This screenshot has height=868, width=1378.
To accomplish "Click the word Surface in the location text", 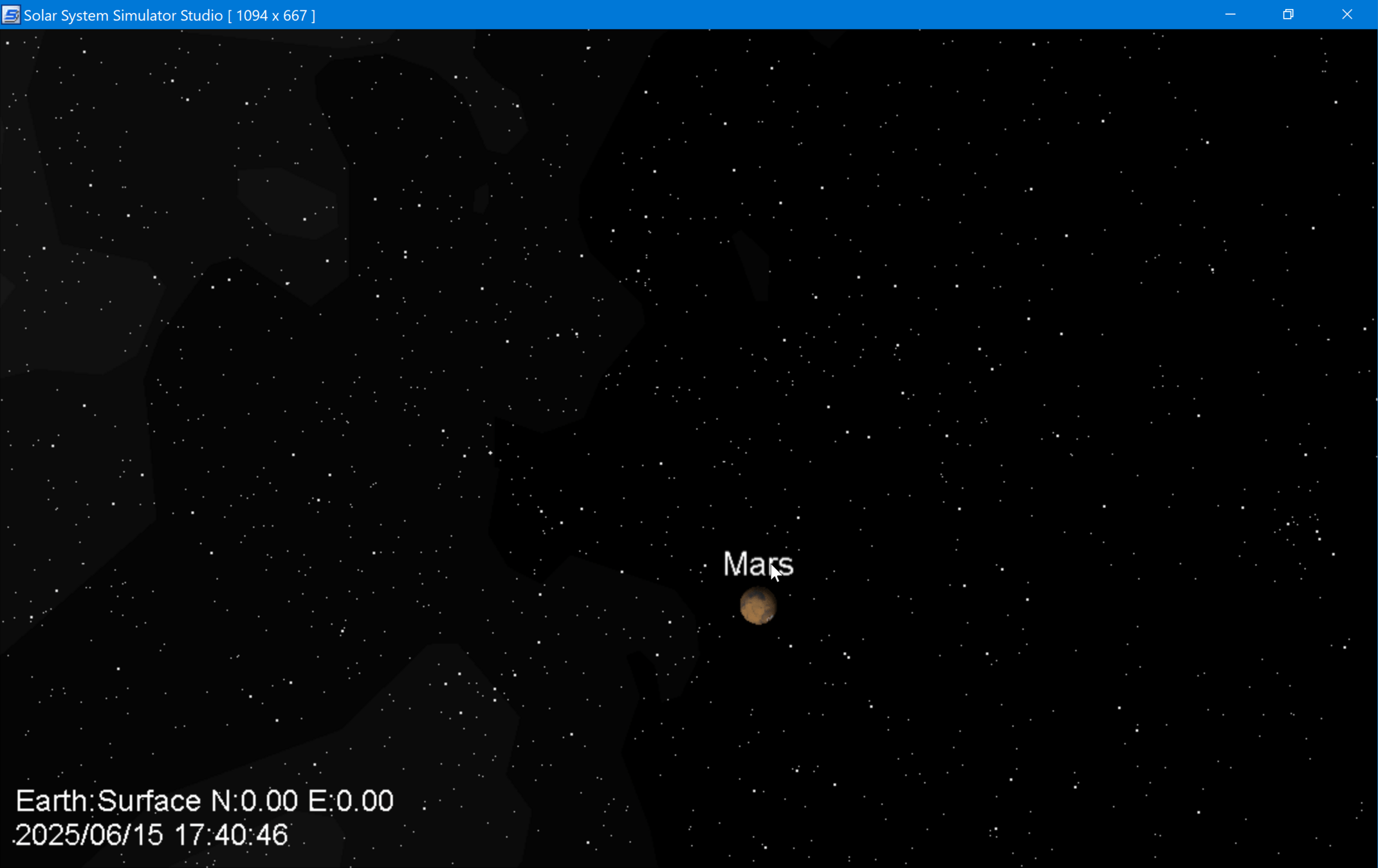I will 149,801.
